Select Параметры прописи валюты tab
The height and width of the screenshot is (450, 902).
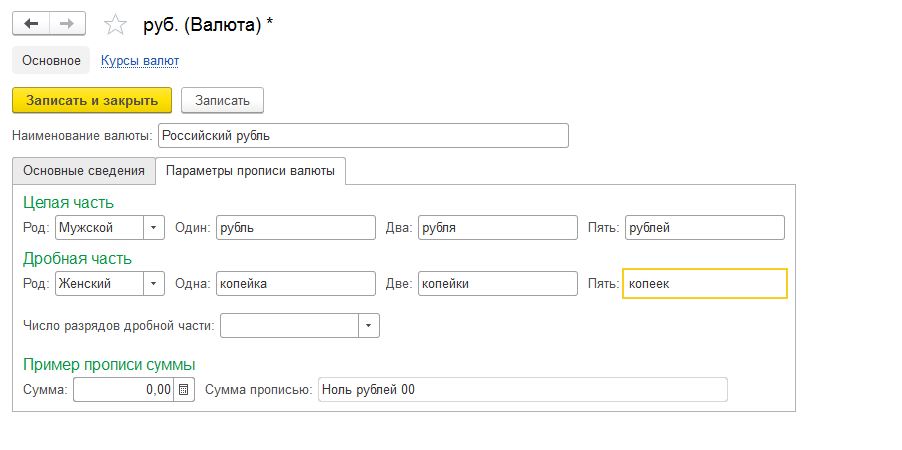[x=250, y=171]
